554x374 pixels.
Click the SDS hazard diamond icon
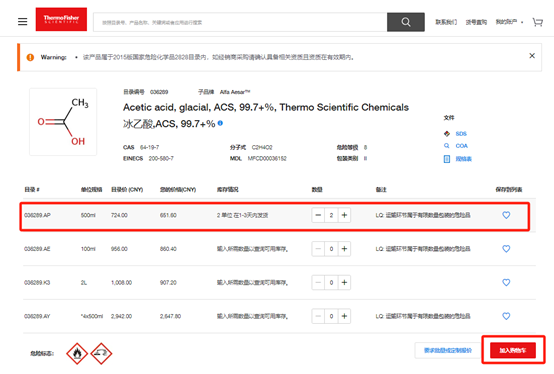click(447, 133)
